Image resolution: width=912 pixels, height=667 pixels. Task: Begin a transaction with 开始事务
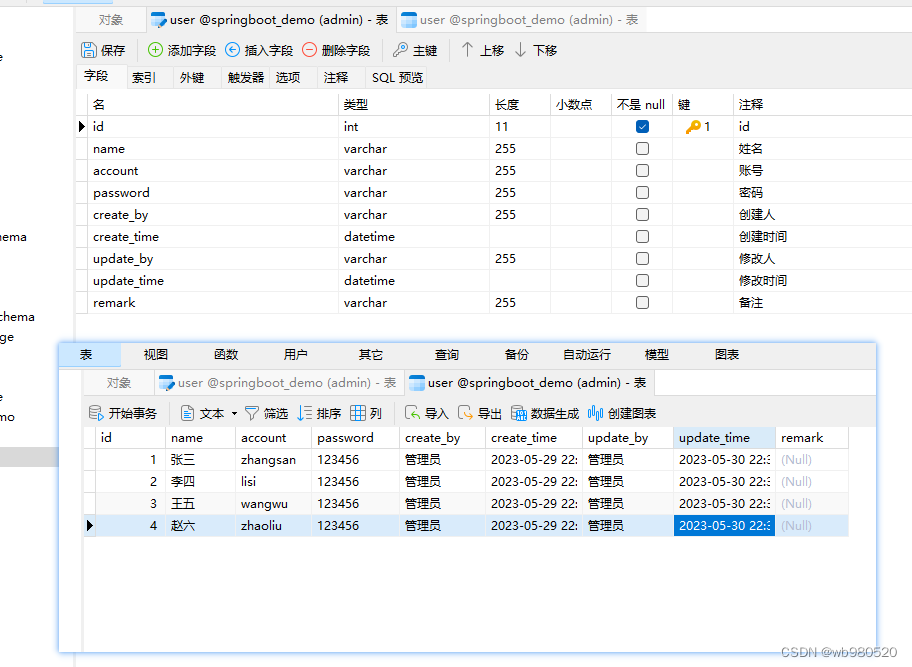pyautogui.click(x=123, y=413)
